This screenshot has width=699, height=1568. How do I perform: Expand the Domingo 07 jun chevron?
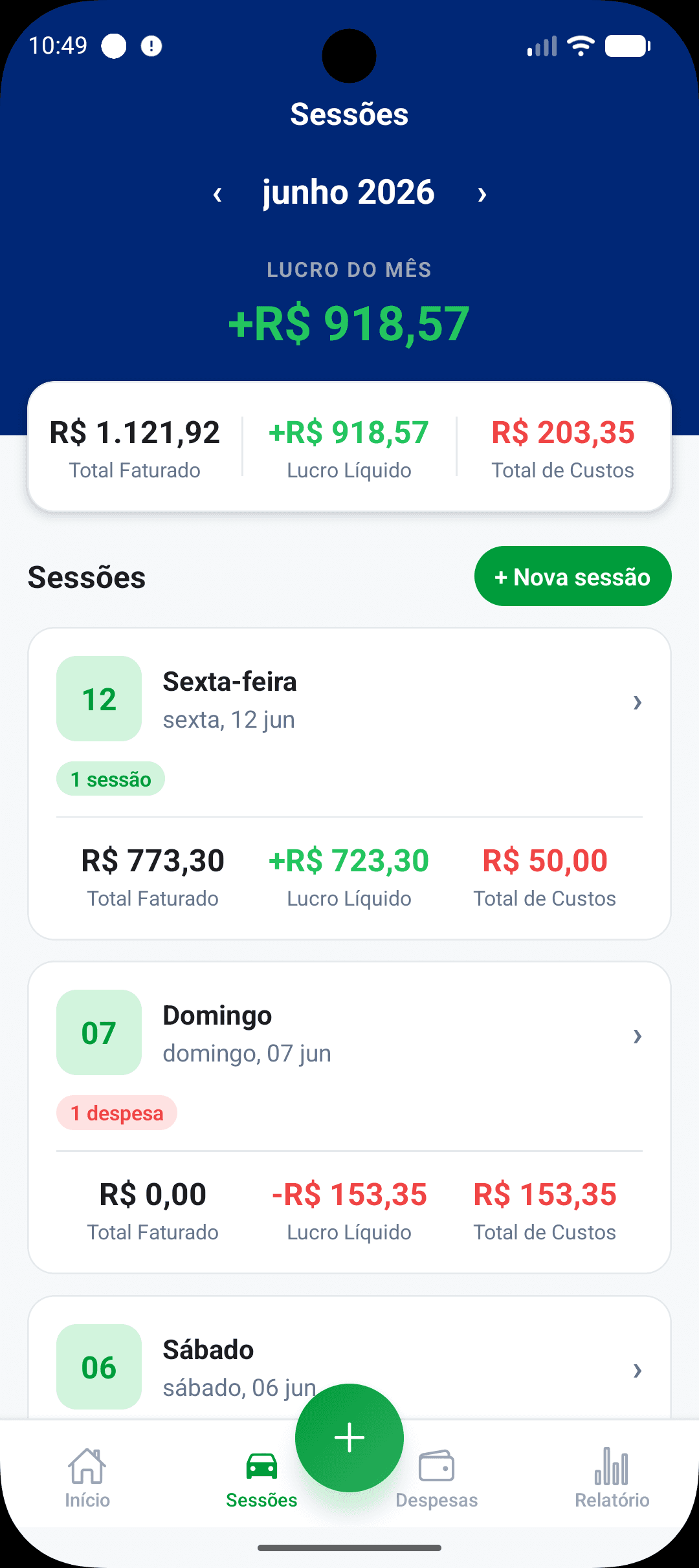tap(638, 1036)
